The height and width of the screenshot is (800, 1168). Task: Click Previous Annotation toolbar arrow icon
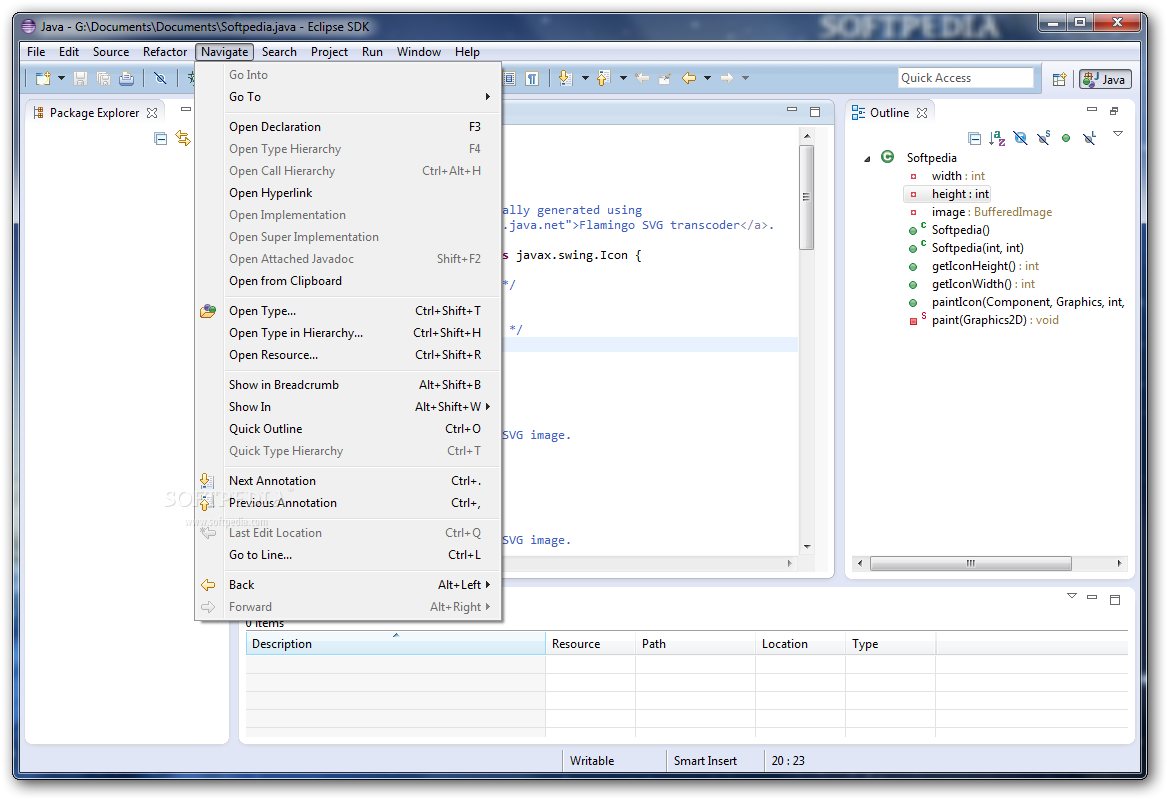point(603,78)
